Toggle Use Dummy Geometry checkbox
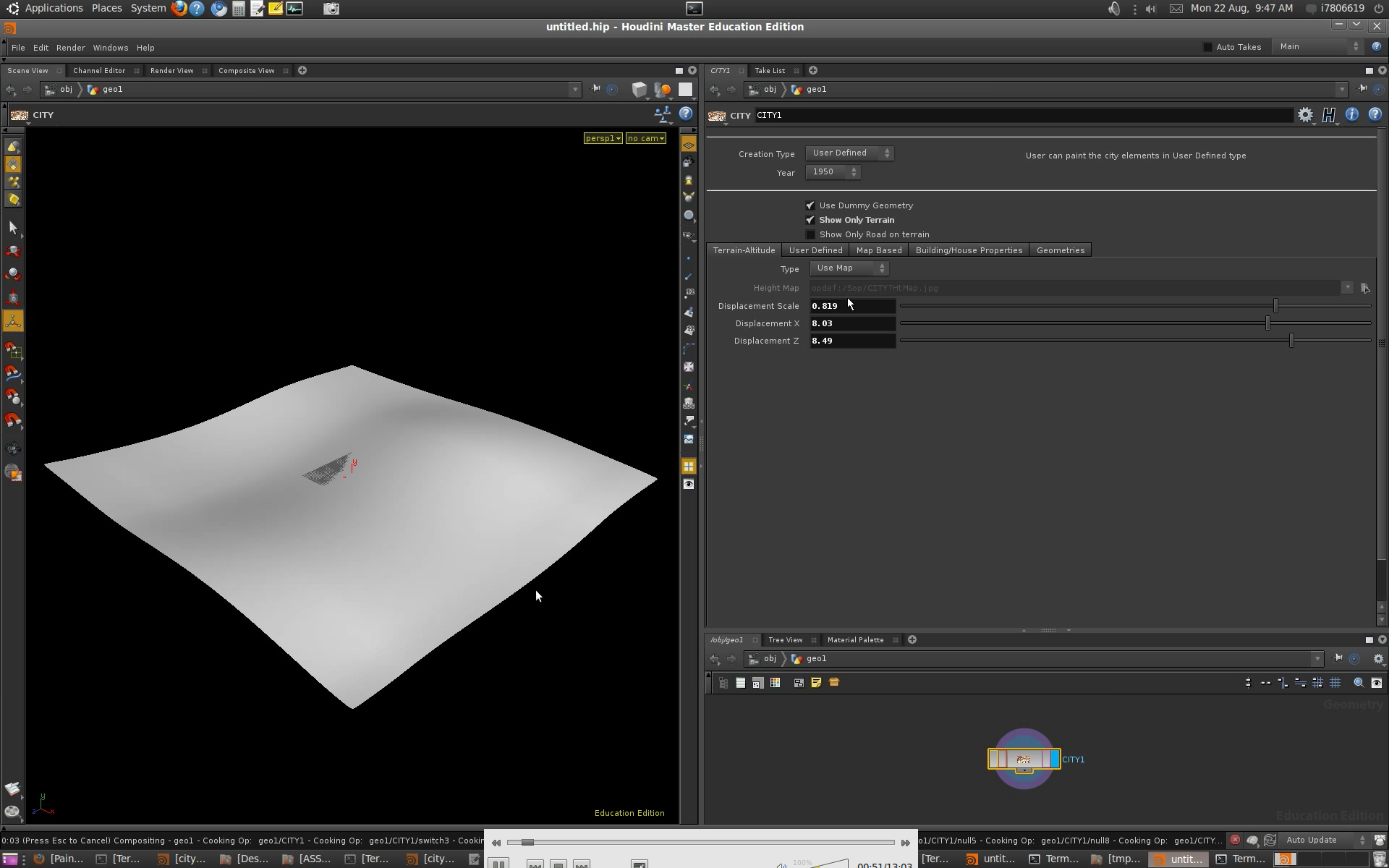This screenshot has width=1389, height=868. [810, 205]
